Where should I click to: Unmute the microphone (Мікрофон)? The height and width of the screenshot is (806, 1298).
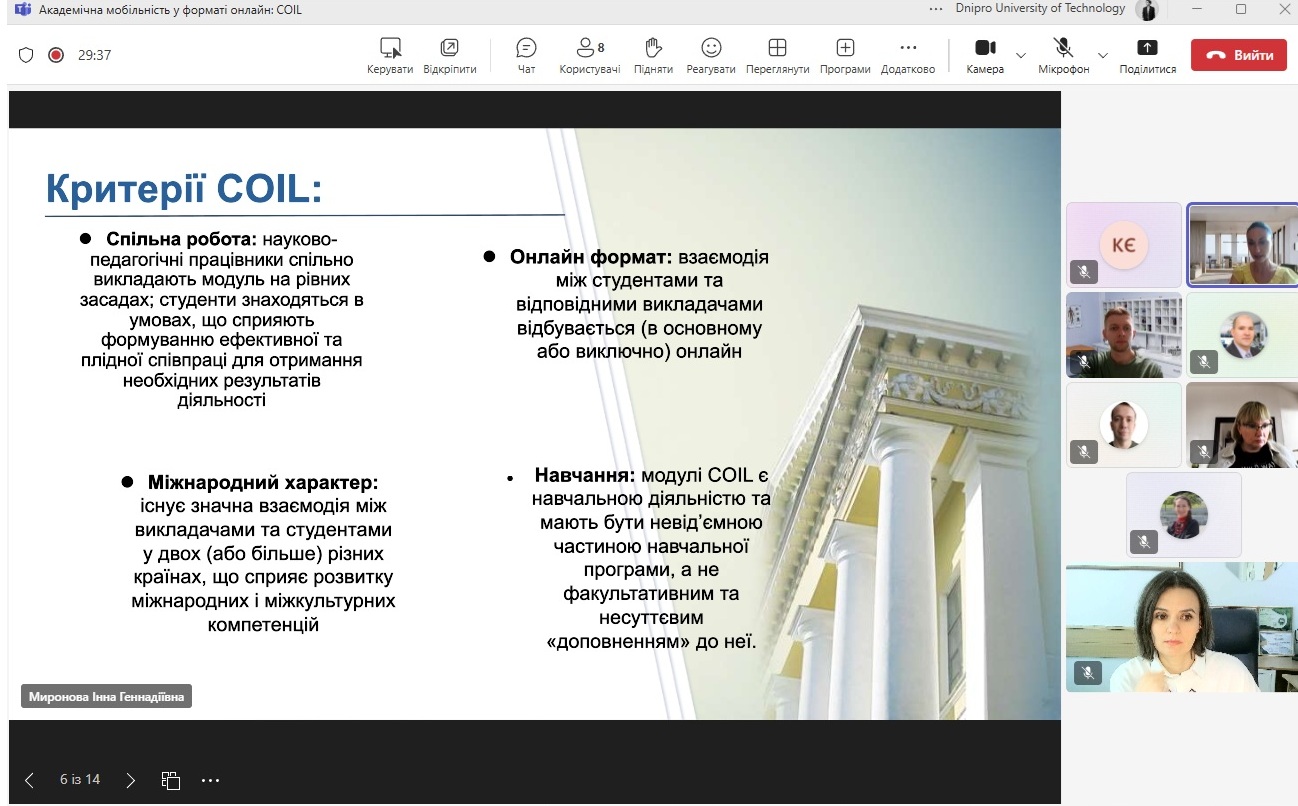(x=1062, y=48)
